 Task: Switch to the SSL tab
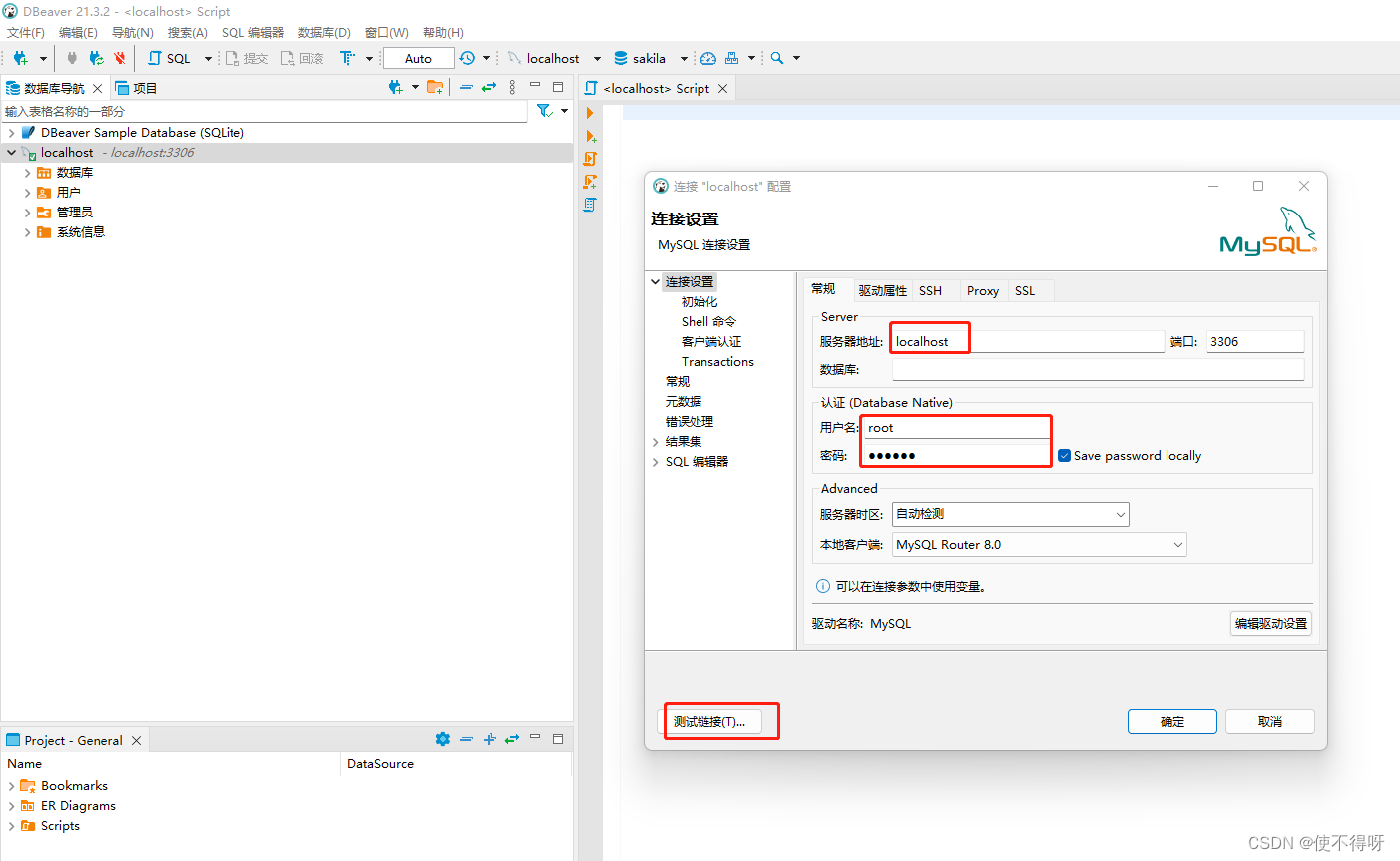(x=1025, y=290)
